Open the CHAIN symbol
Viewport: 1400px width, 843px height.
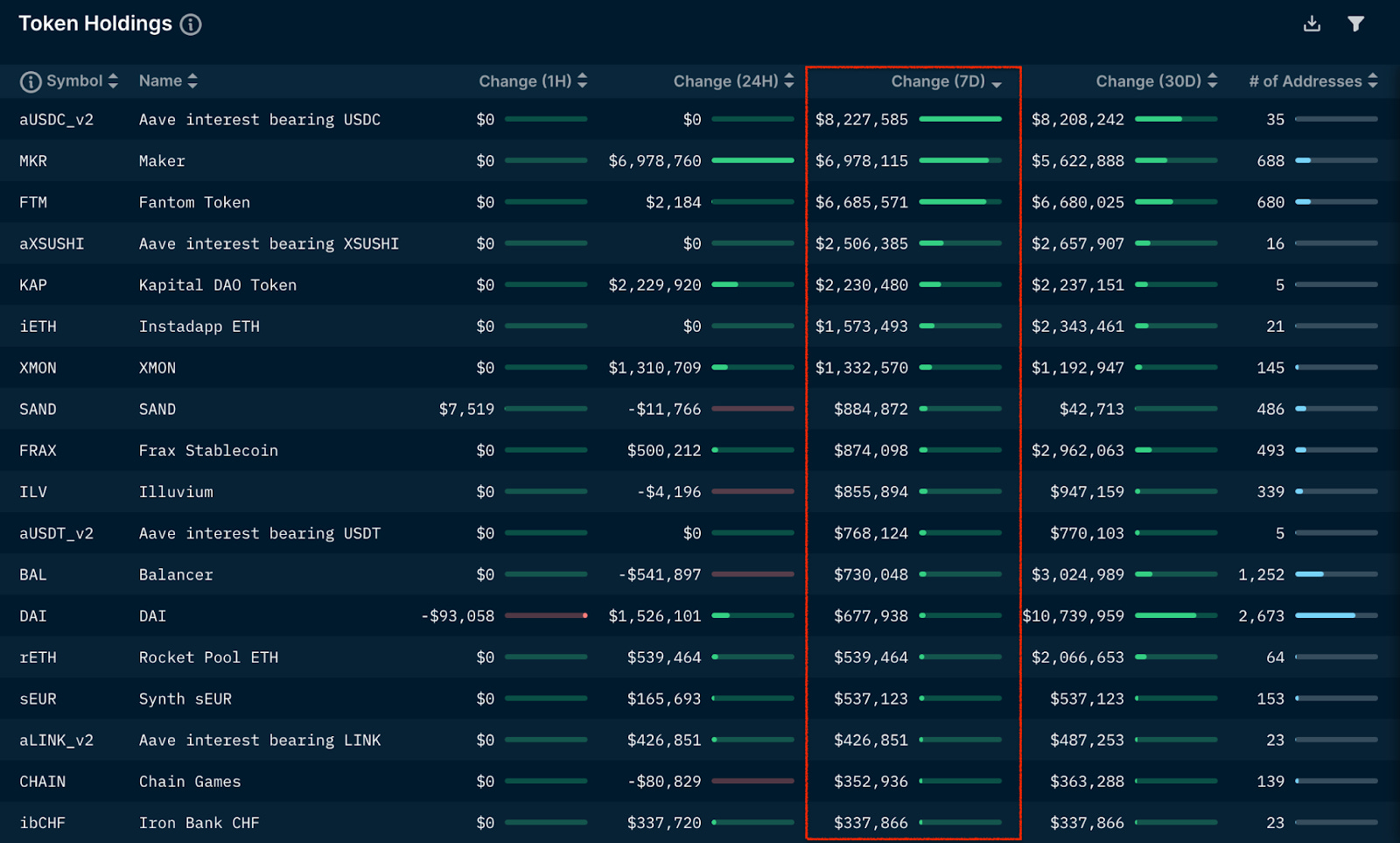coord(42,782)
